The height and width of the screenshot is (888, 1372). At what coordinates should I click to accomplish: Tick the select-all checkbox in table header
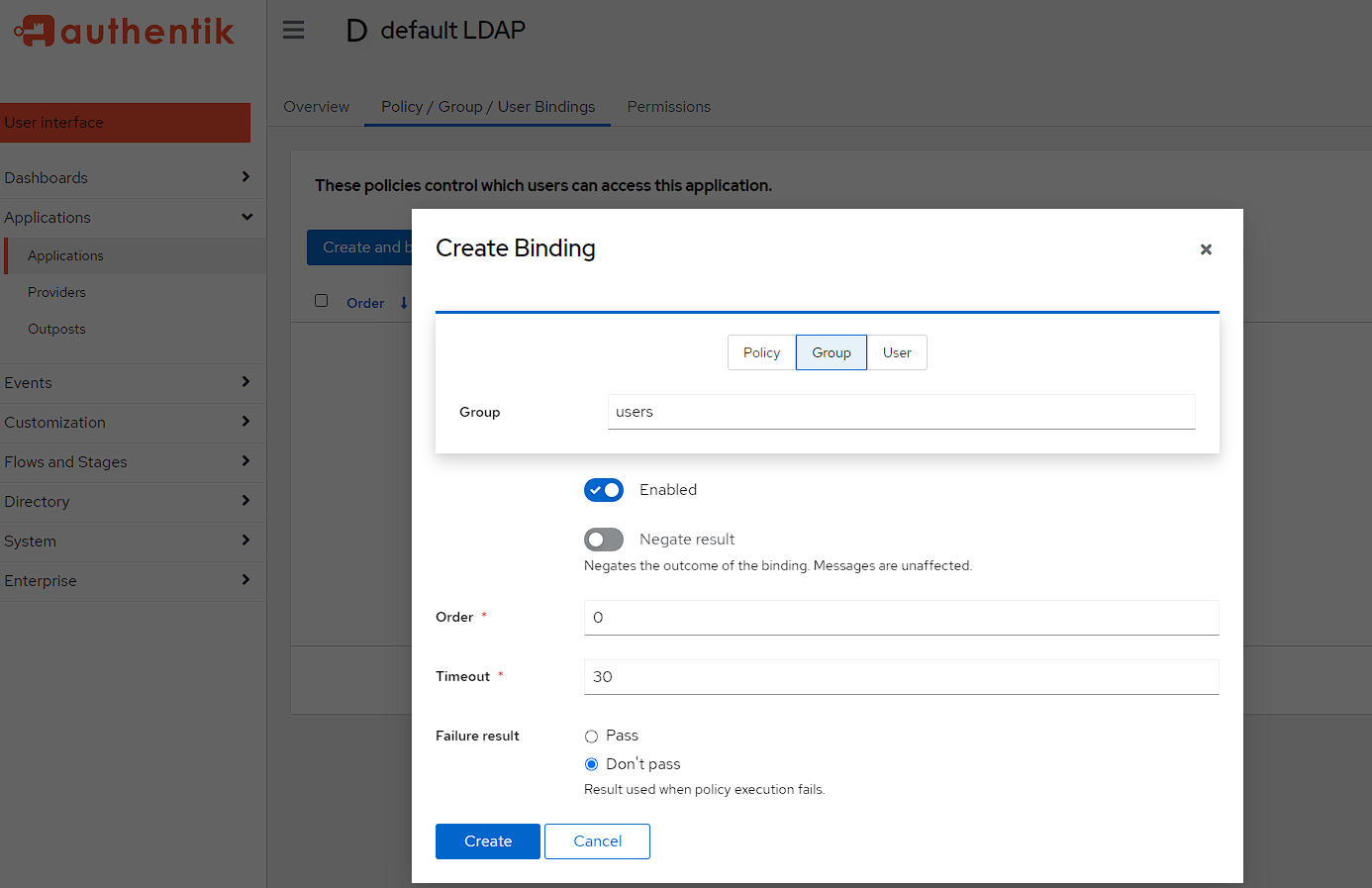pos(322,301)
